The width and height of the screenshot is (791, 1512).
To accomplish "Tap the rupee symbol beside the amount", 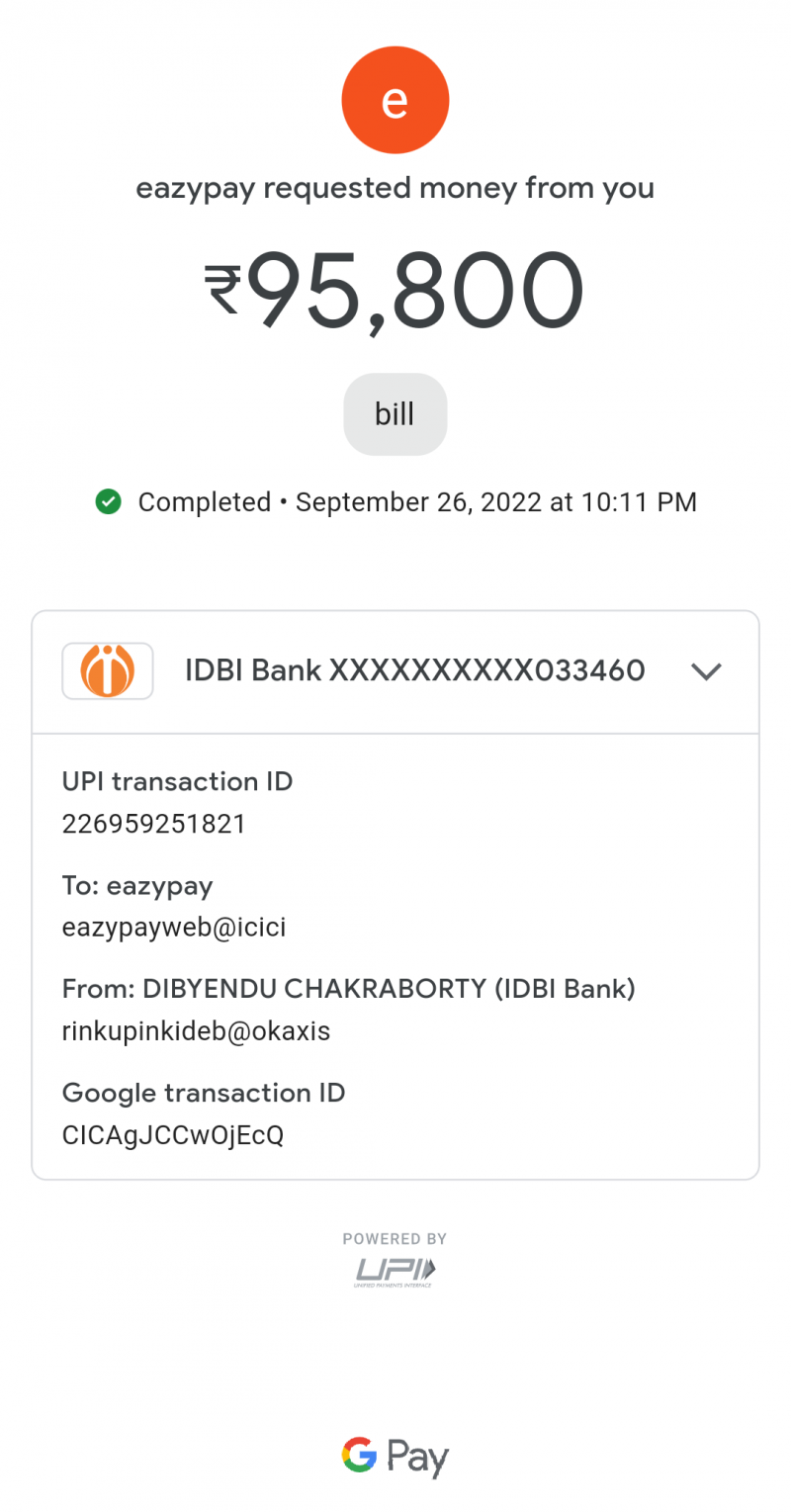I will 223,289.
